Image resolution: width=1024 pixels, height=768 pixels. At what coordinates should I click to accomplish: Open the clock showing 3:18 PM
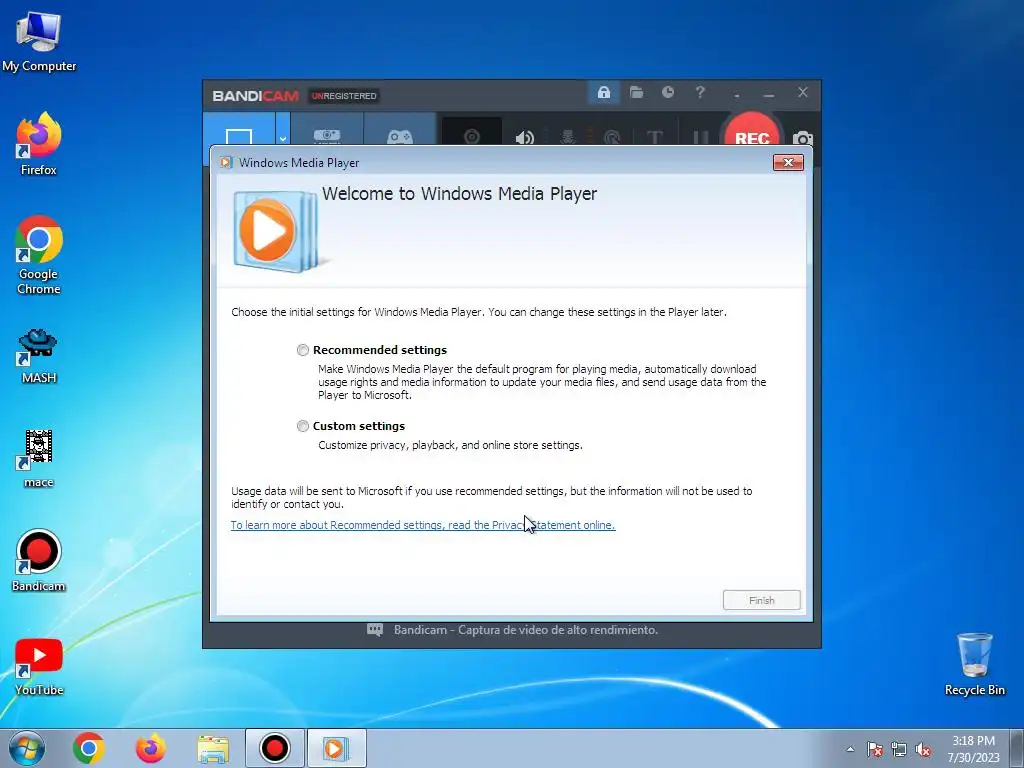click(973, 748)
